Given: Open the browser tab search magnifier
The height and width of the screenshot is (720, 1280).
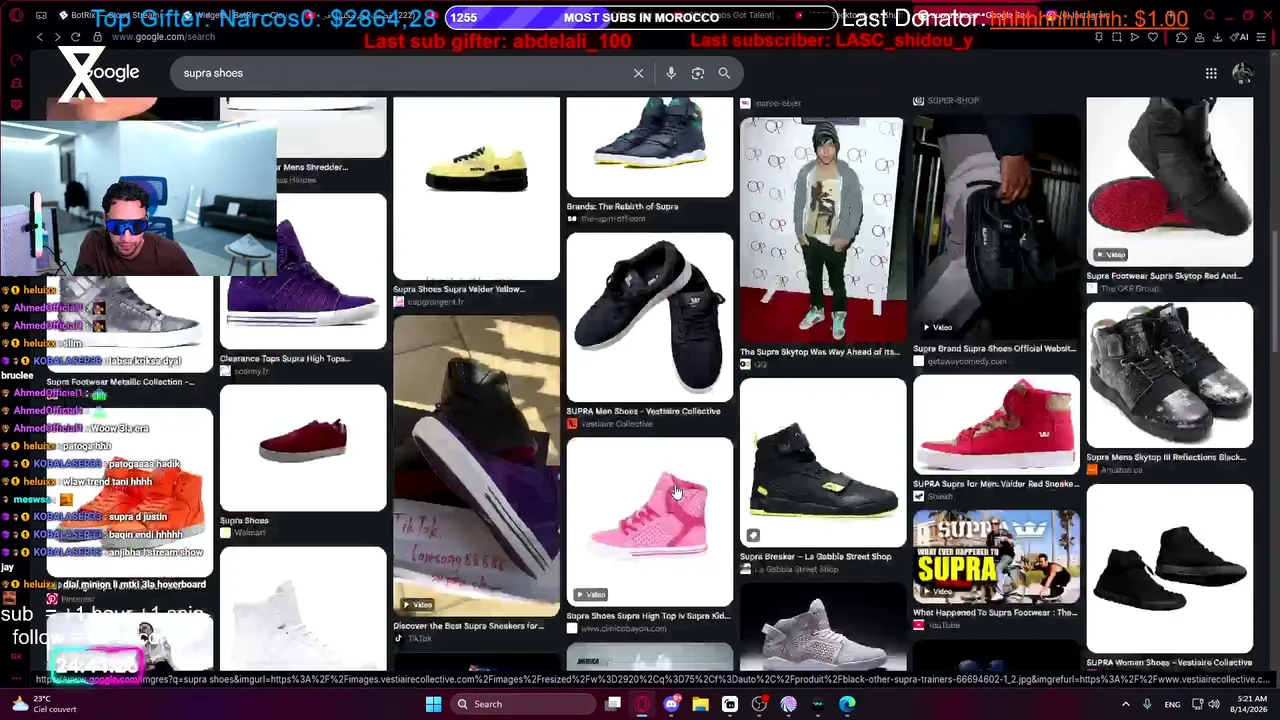Looking at the screenshot, I should coord(1209,16).
